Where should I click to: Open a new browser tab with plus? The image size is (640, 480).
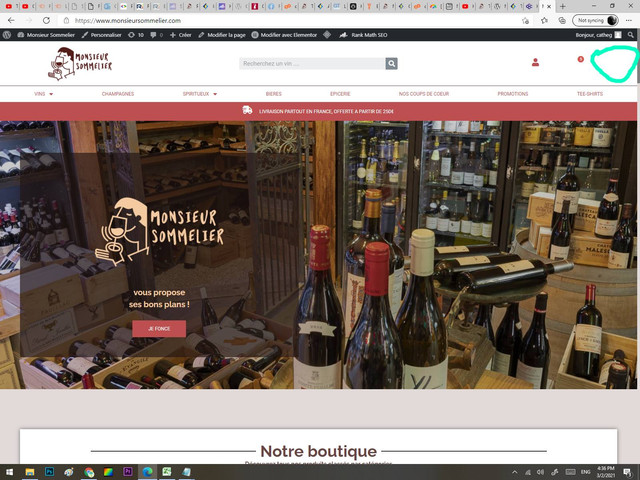tap(562, 6)
